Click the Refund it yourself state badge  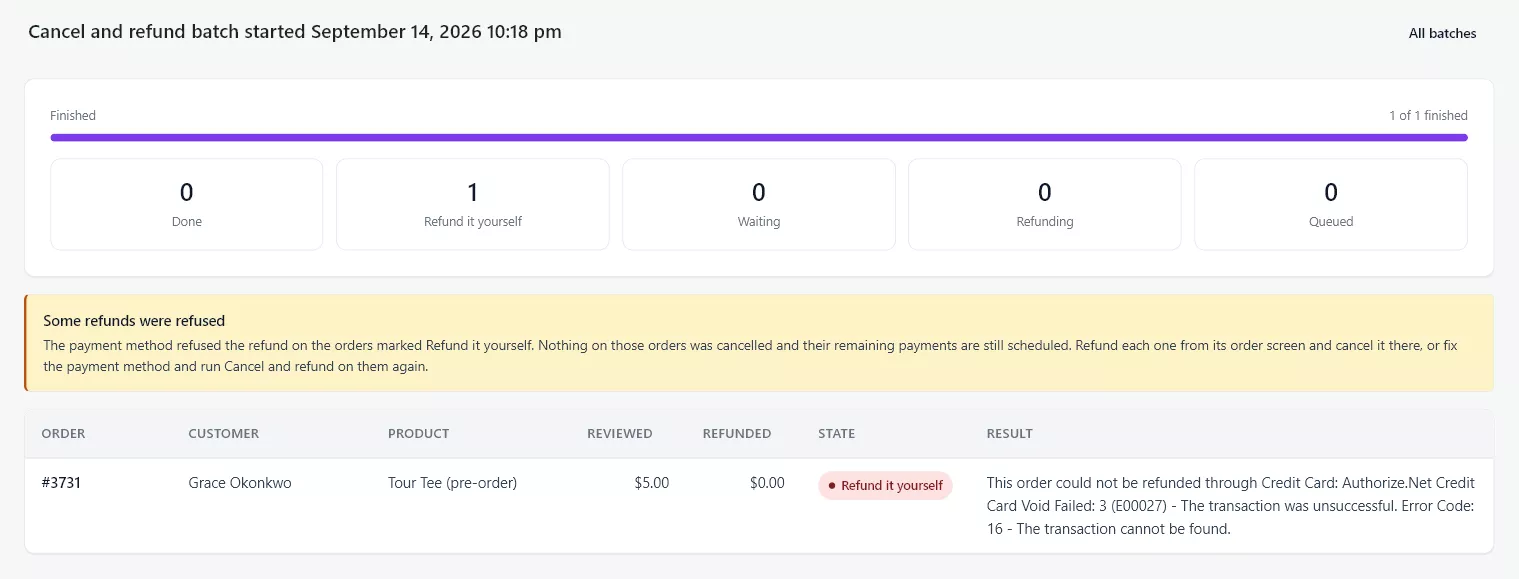click(x=885, y=485)
